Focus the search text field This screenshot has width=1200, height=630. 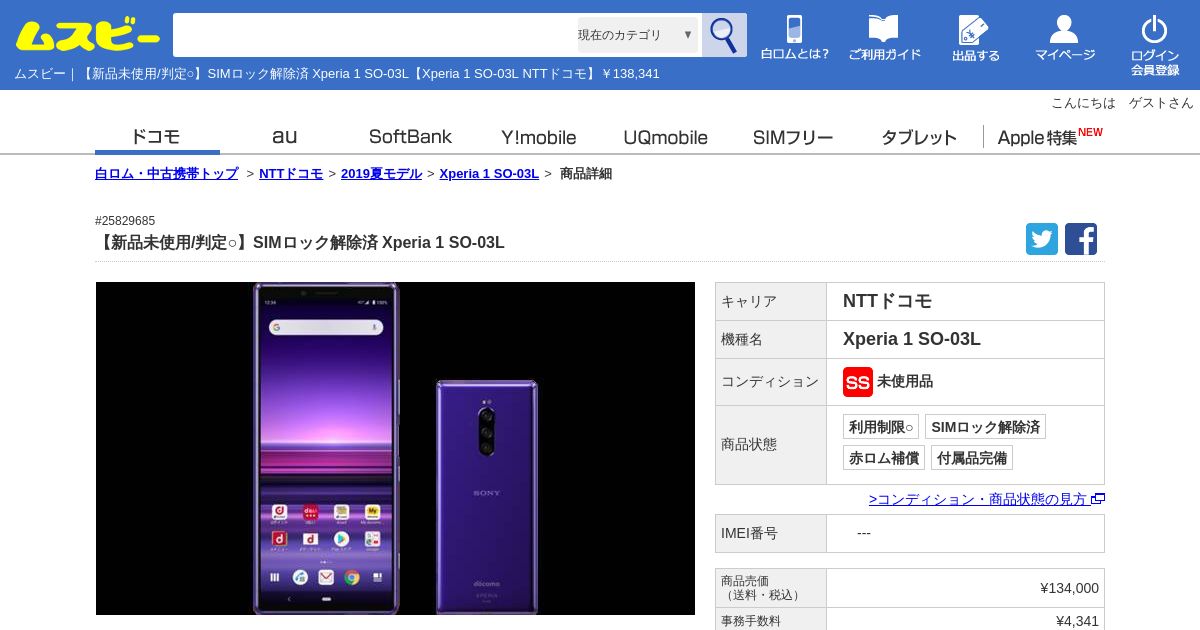click(375, 35)
